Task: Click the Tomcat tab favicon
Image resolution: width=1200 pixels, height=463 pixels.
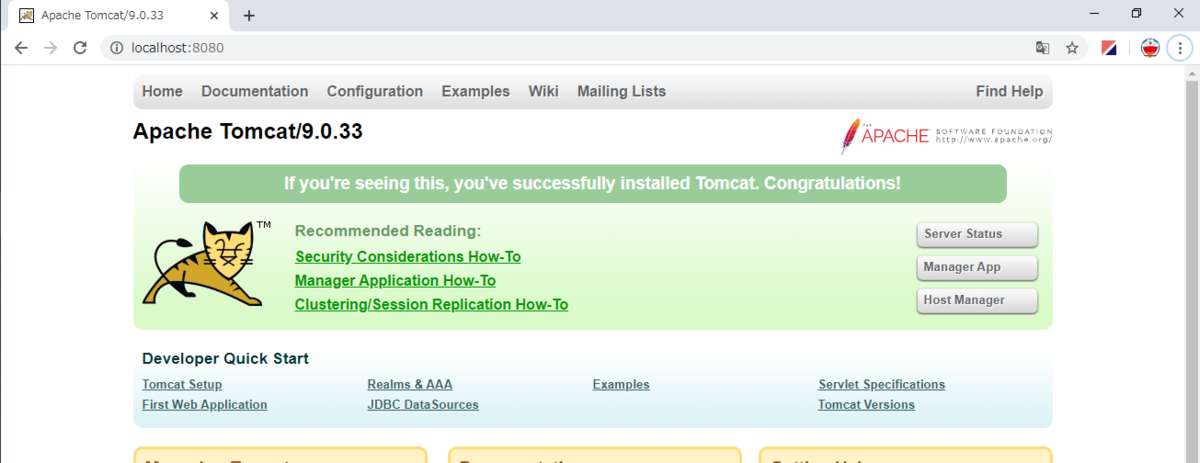Action: click(x=26, y=16)
